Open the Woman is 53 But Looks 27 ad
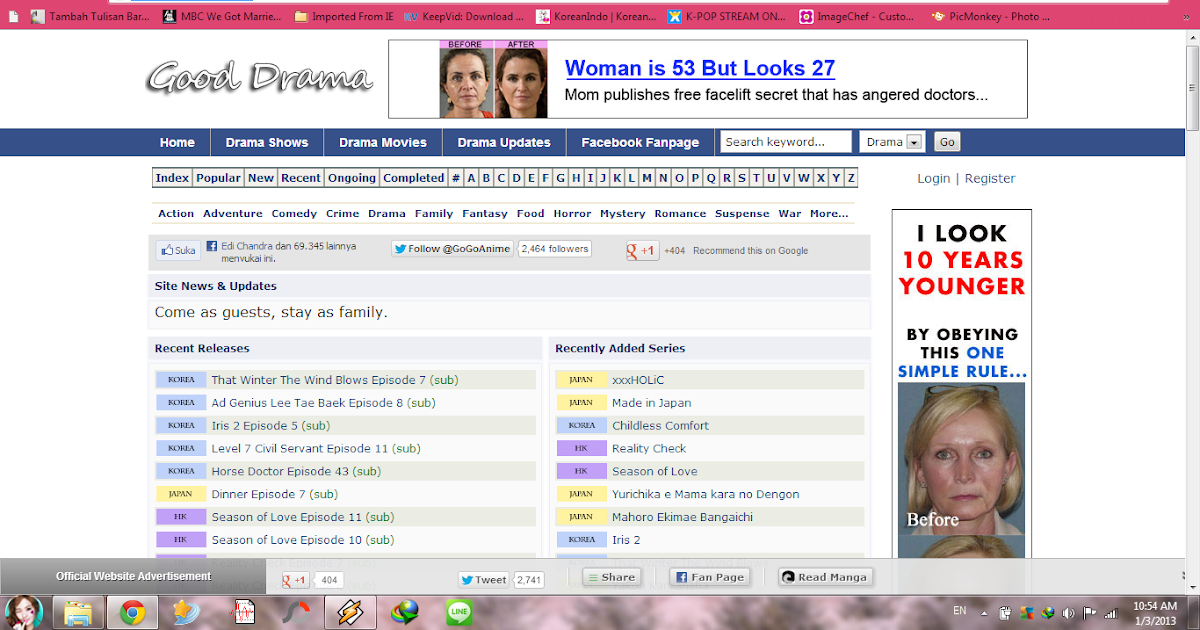Screen dimensions: 1200x630 pyautogui.click(x=700, y=68)
